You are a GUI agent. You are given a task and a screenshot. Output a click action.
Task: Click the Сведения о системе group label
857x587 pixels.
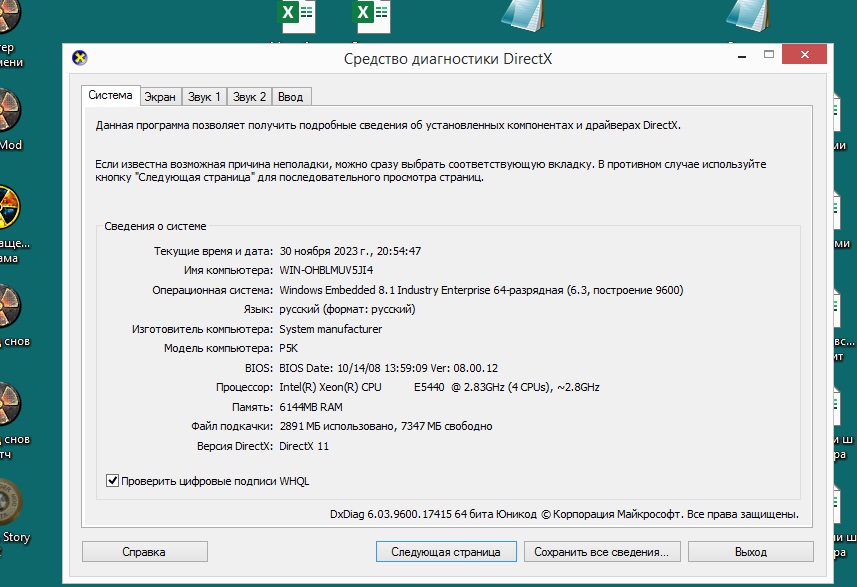[155, 226]
